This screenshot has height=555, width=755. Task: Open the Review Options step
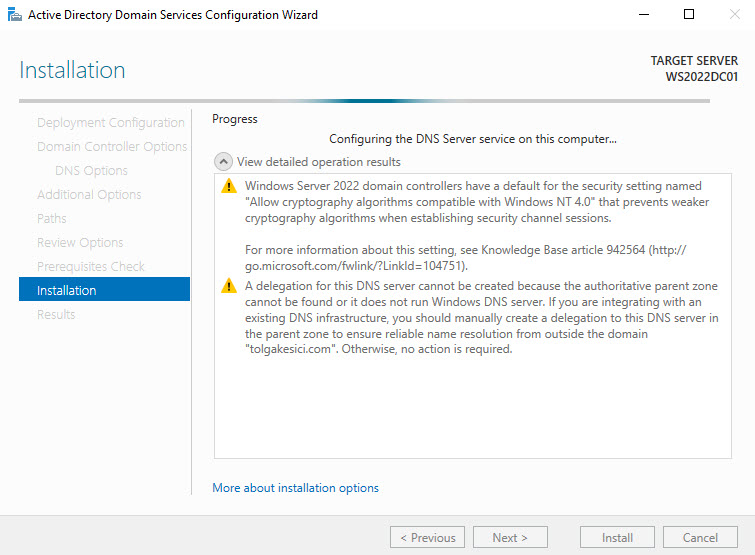80,243
